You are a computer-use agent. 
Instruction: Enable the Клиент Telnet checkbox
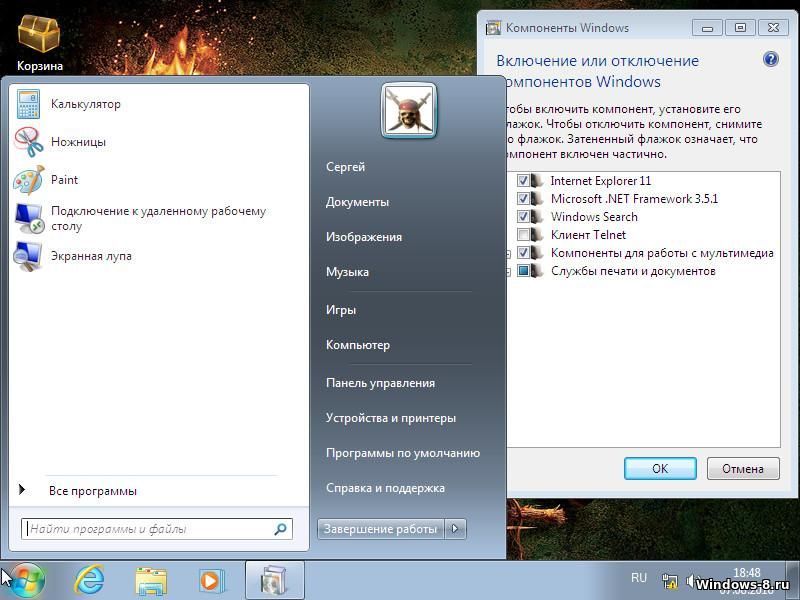(x=523, y=235)
